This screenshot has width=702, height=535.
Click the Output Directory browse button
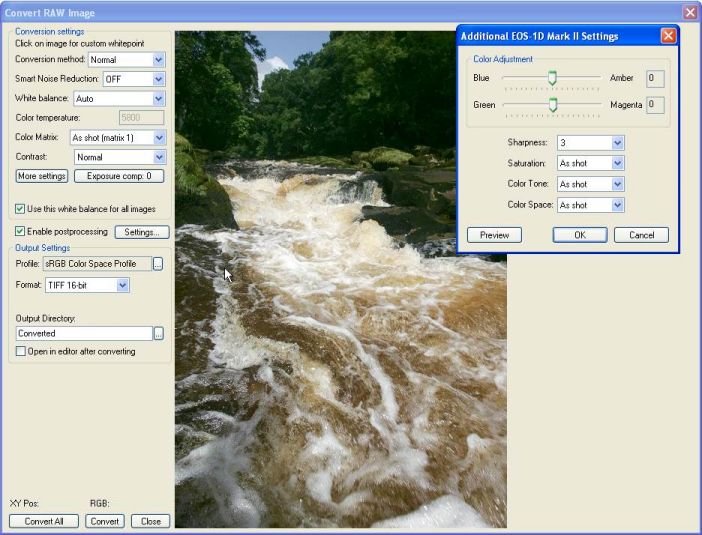coord(158,333)
